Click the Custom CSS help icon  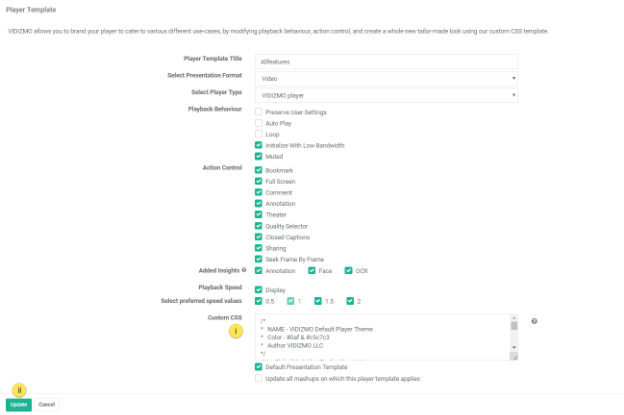point(535,321)
